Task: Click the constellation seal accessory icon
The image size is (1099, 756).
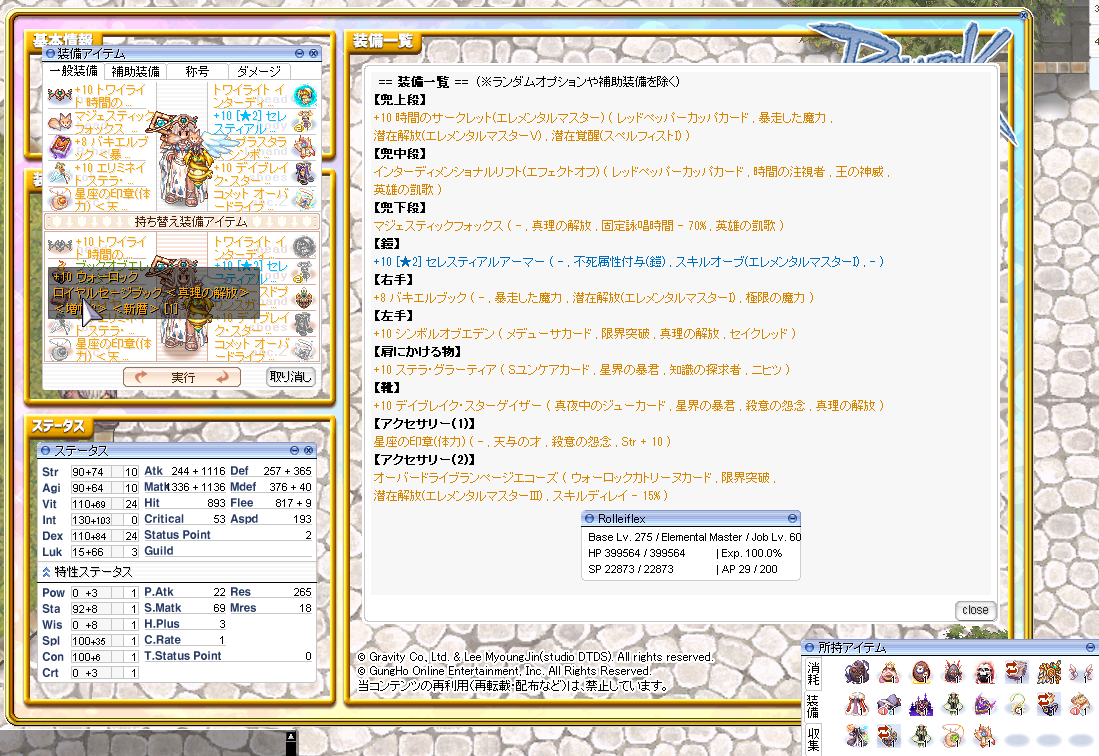Action: (x=59, y=197)
